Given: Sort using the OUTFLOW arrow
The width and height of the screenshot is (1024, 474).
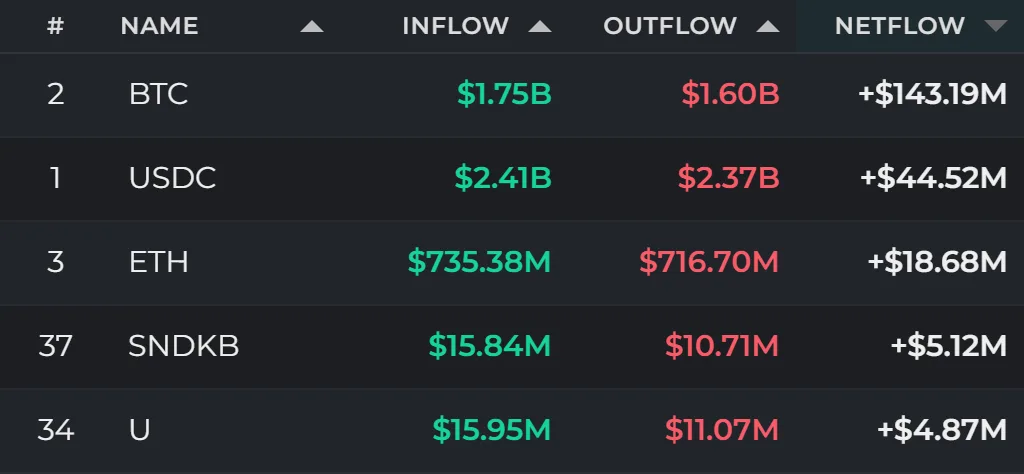Looking at the screenshot, I should coord(768,26).
